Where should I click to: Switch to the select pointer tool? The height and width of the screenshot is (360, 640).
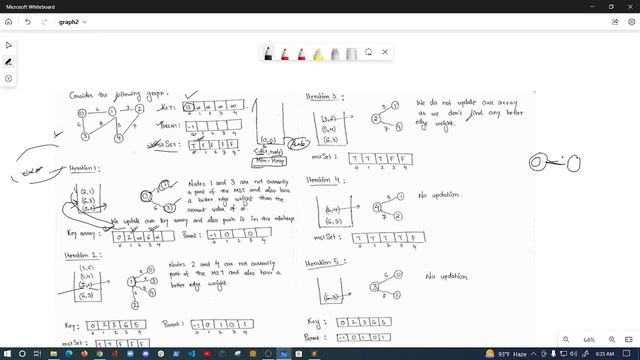tap(9, 45)
